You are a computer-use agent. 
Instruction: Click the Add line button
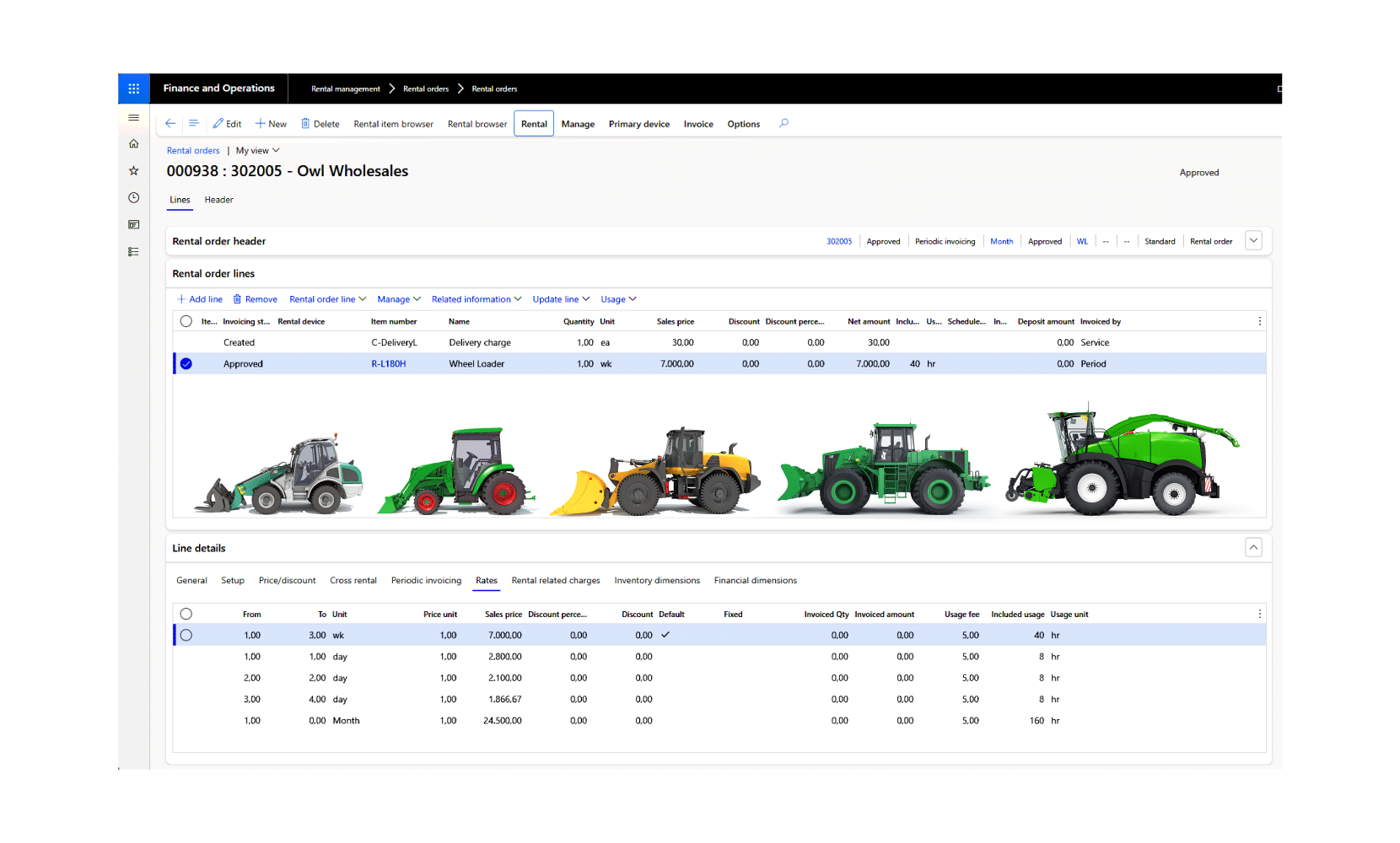click(200, 299)
